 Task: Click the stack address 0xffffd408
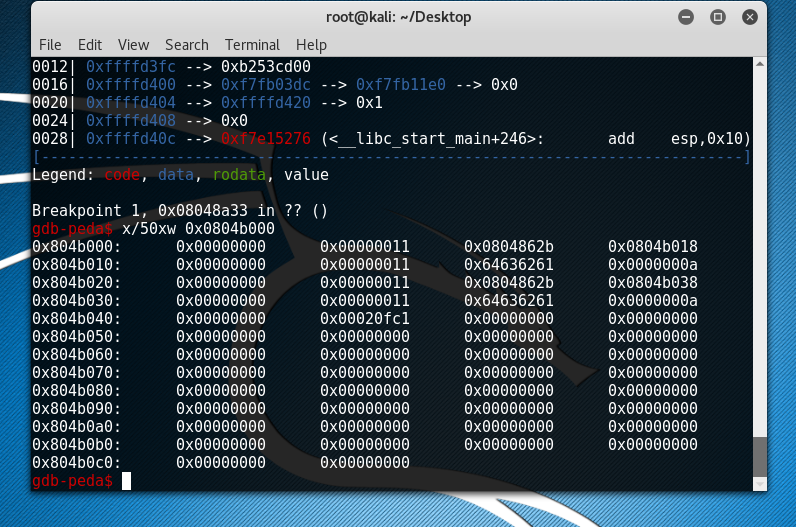130,120
